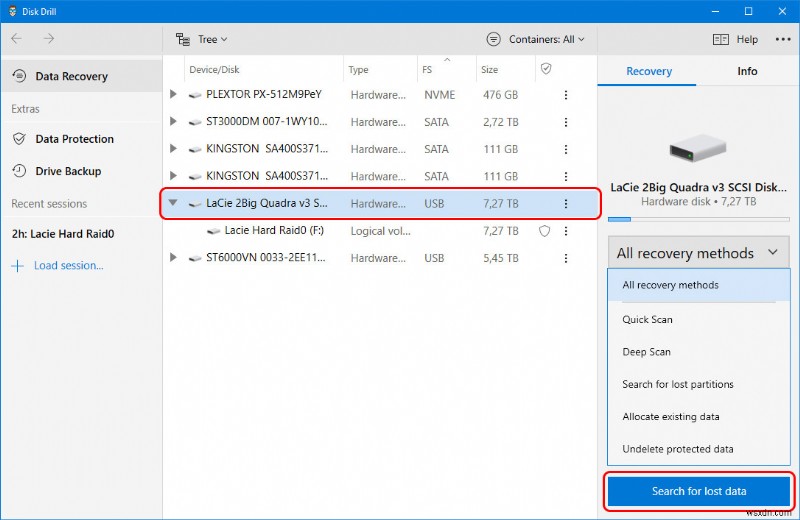Choose Undelete protected data method
The image size is (800, 520).
pyautogui.click(x=698, y=449)
